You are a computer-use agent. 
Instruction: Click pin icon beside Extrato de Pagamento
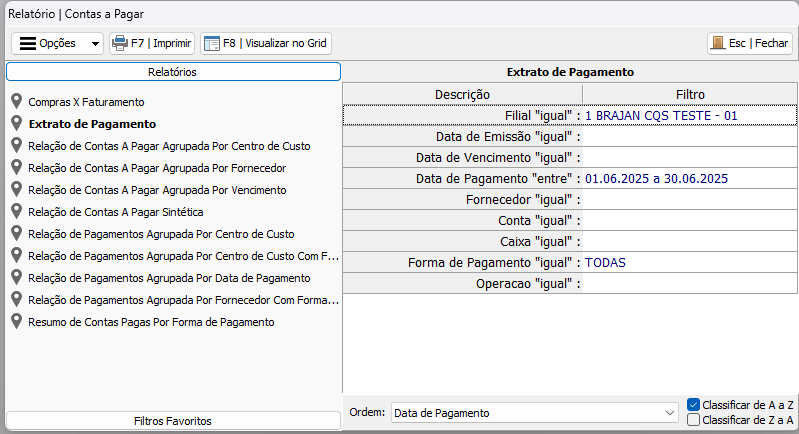17,124
